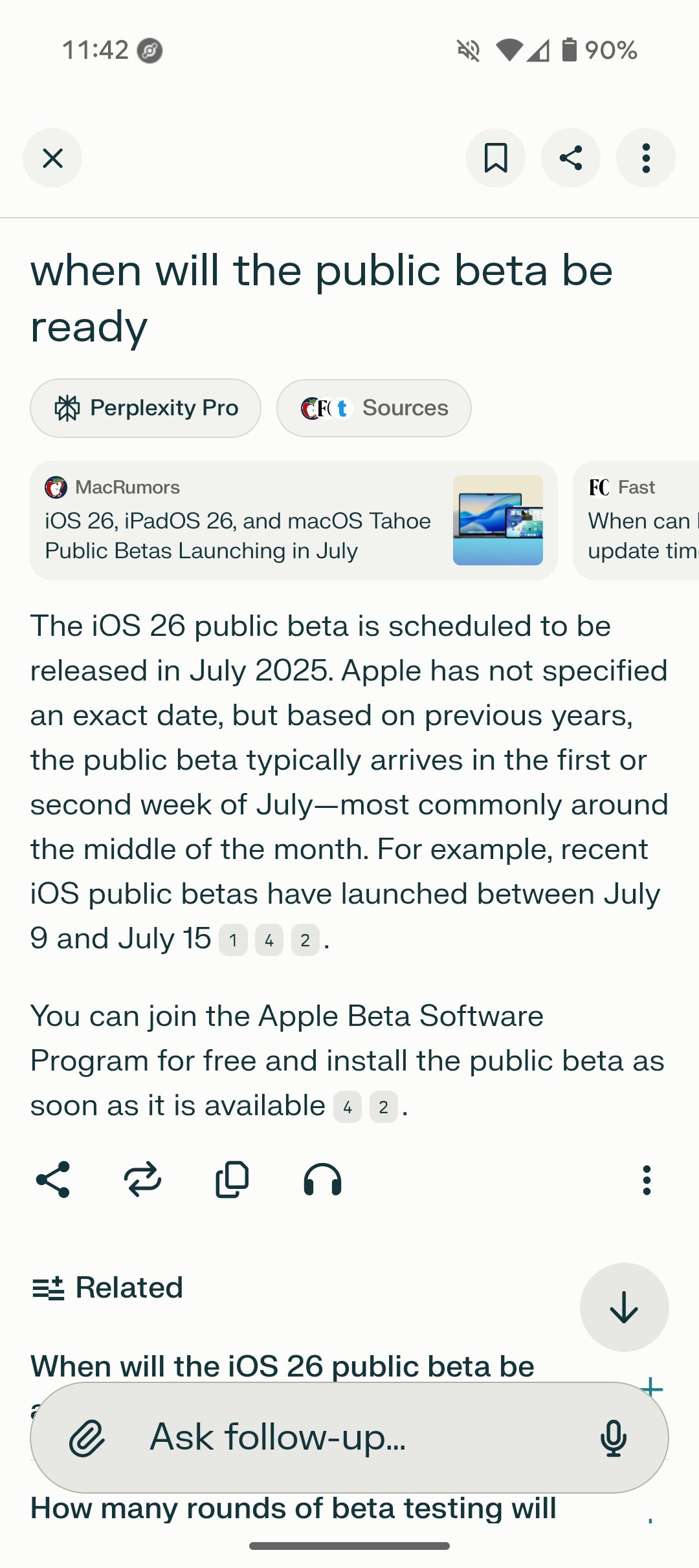Start voice input with the microphone
Image resolution: width=699 pixels, height=1568 pixels.
[x=613, y=1438]
